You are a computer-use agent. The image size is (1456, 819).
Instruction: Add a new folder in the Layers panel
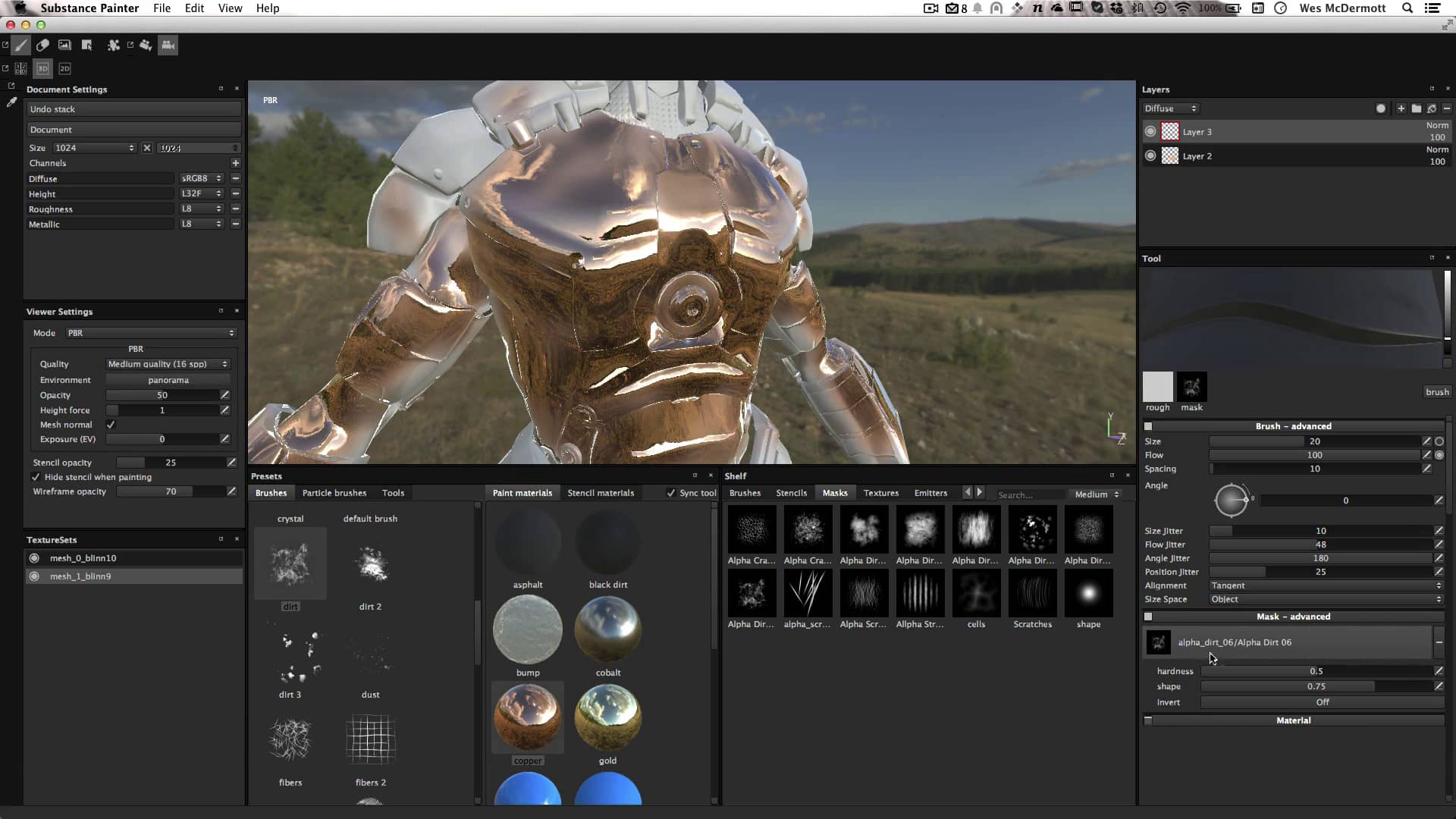click(x=1417, y=108)
